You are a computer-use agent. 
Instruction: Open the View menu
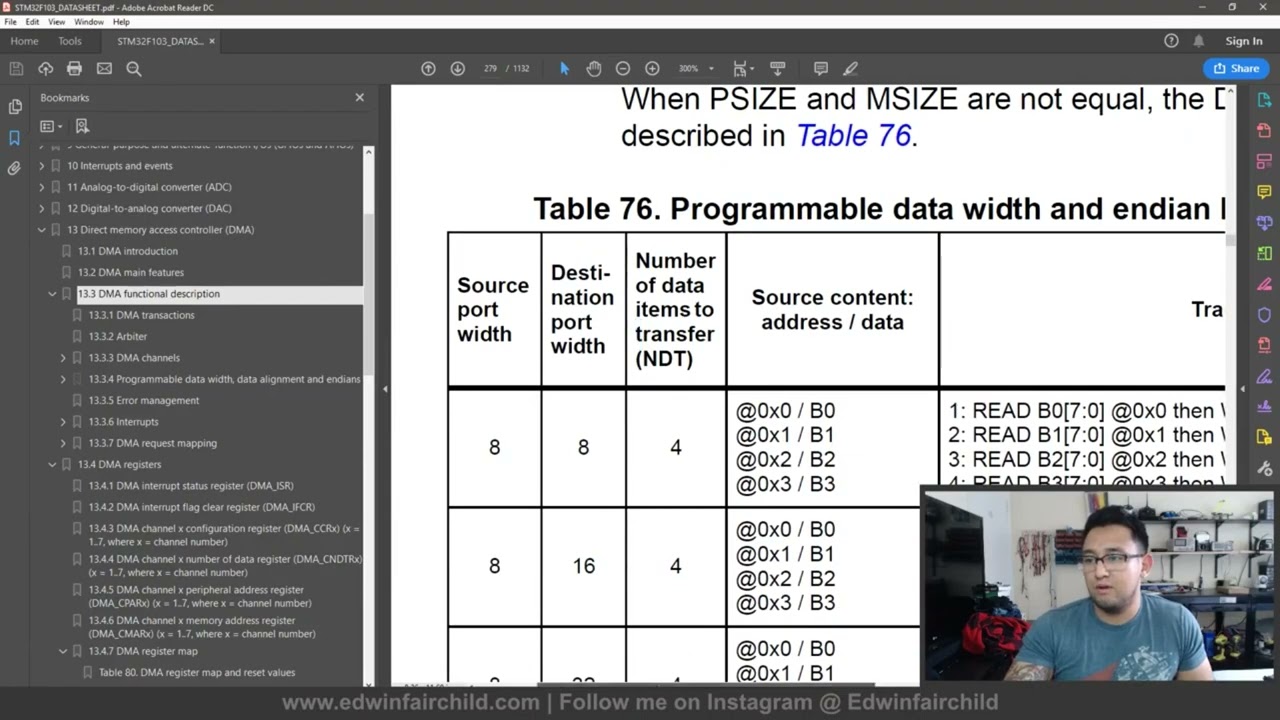click(57, 22)
